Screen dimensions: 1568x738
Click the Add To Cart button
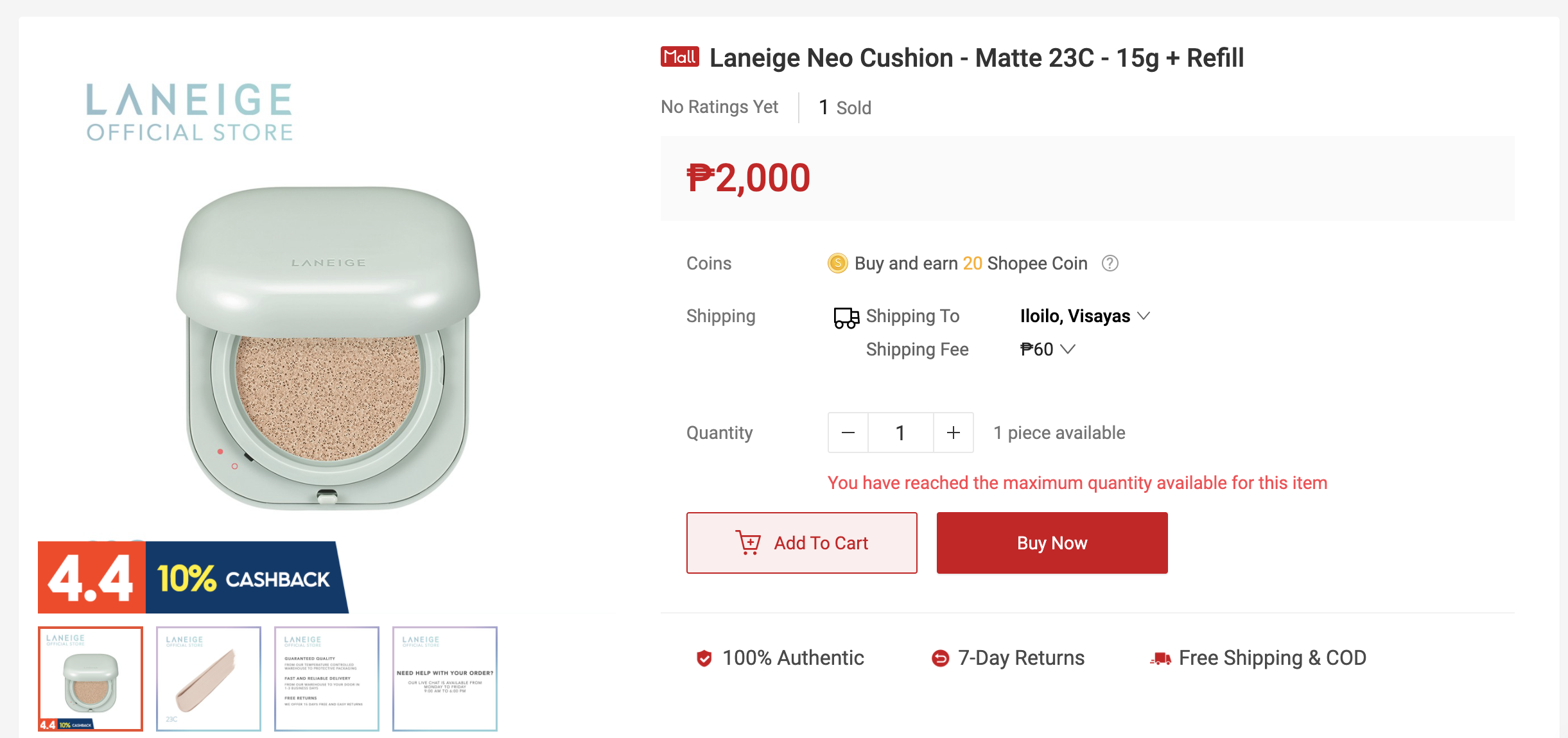tap(802, 542)
